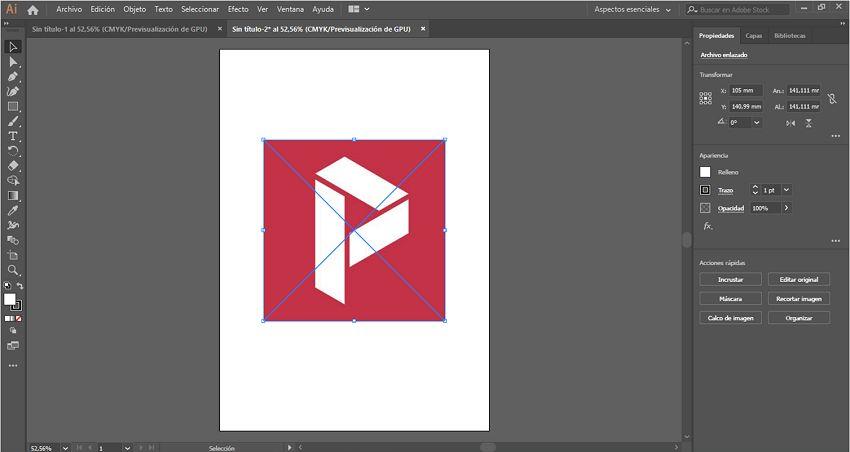Click the Recortar imagen button
The width and height of the screenshot is (850, 452).
point(799,299)
